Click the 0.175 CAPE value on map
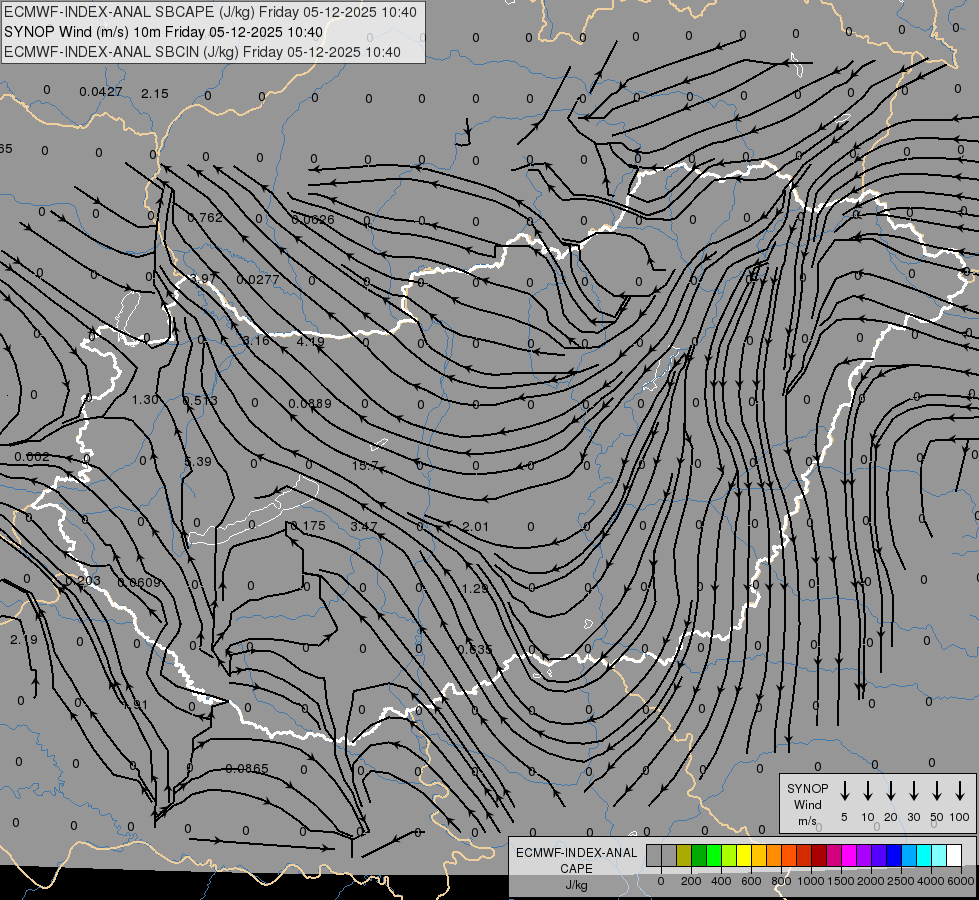The height and width of the screenshot is (900, 979). [308, 526]
